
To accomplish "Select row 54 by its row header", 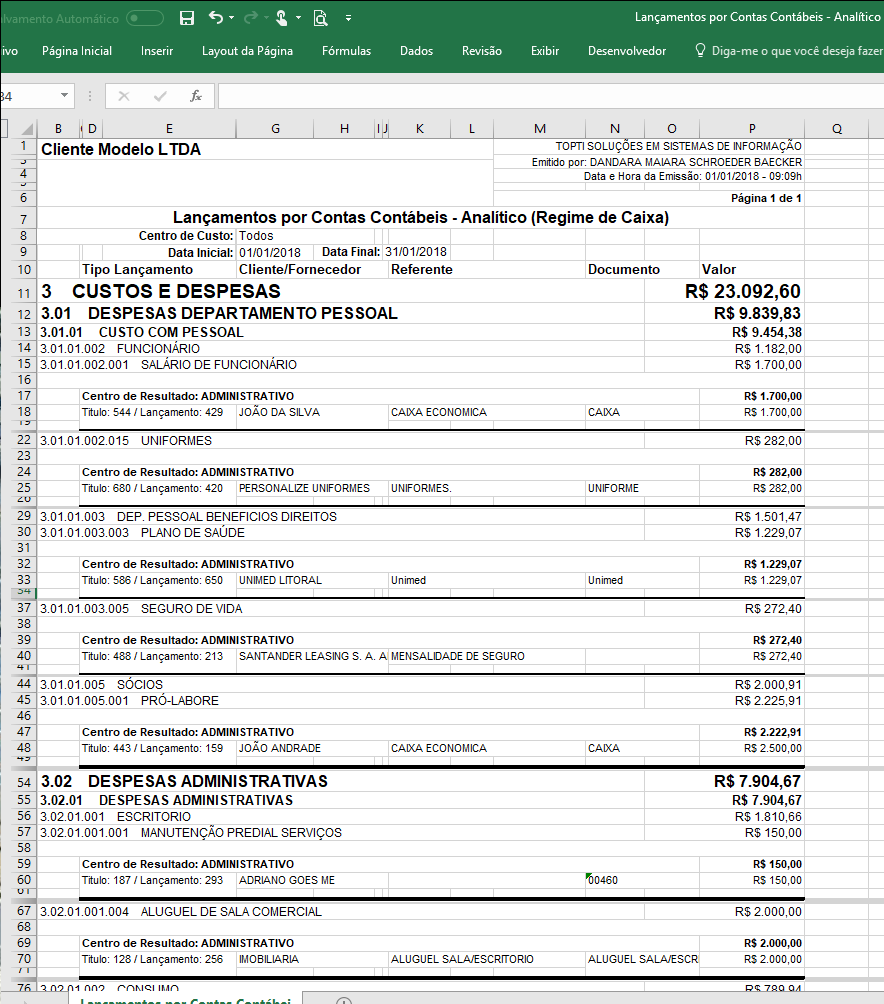I will click(x=24, y=782).
